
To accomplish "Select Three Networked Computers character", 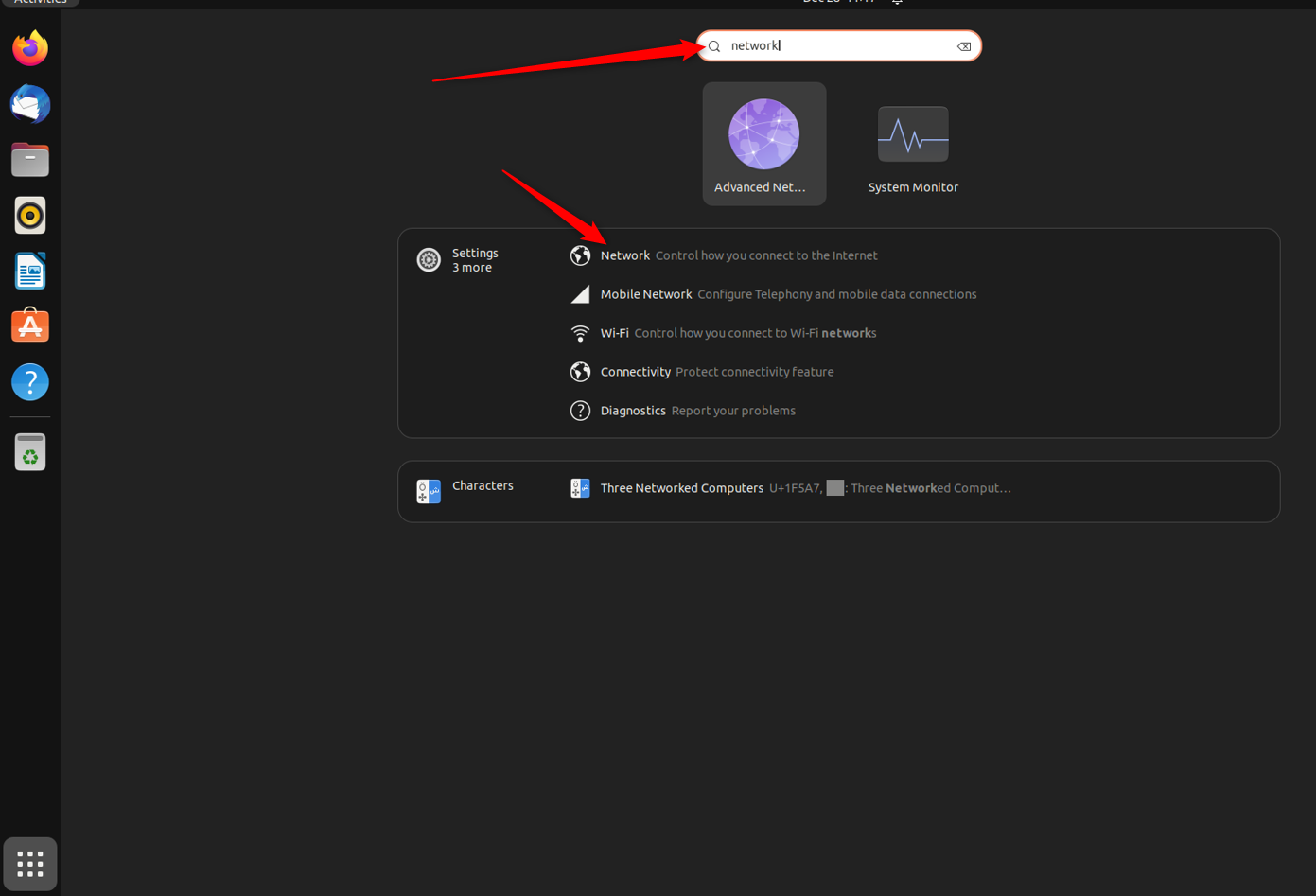I will pyautogui.click(x=682, y=488).
